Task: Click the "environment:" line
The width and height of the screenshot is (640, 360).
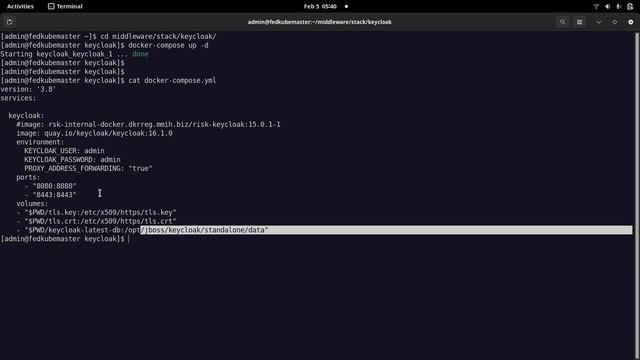Action: pos(40,142)
